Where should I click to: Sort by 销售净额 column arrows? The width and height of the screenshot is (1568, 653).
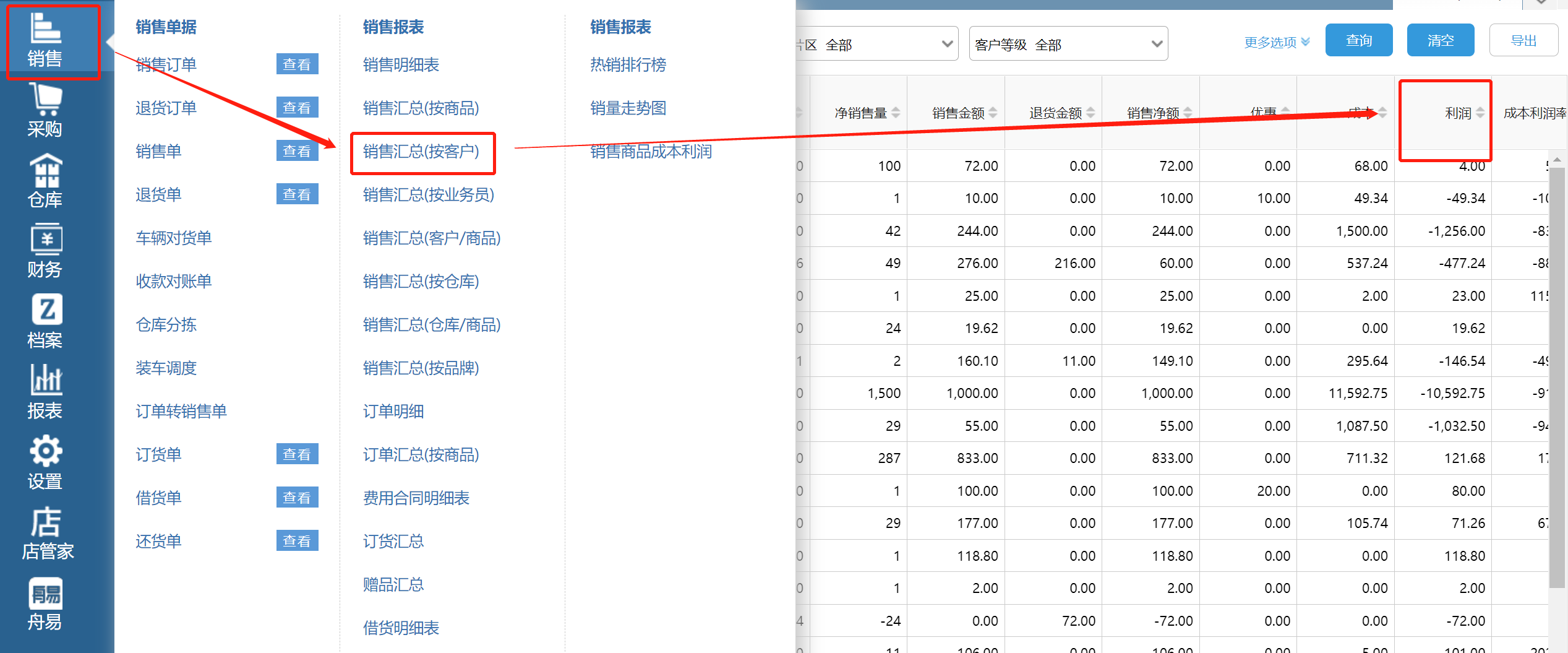[1188, 113]
